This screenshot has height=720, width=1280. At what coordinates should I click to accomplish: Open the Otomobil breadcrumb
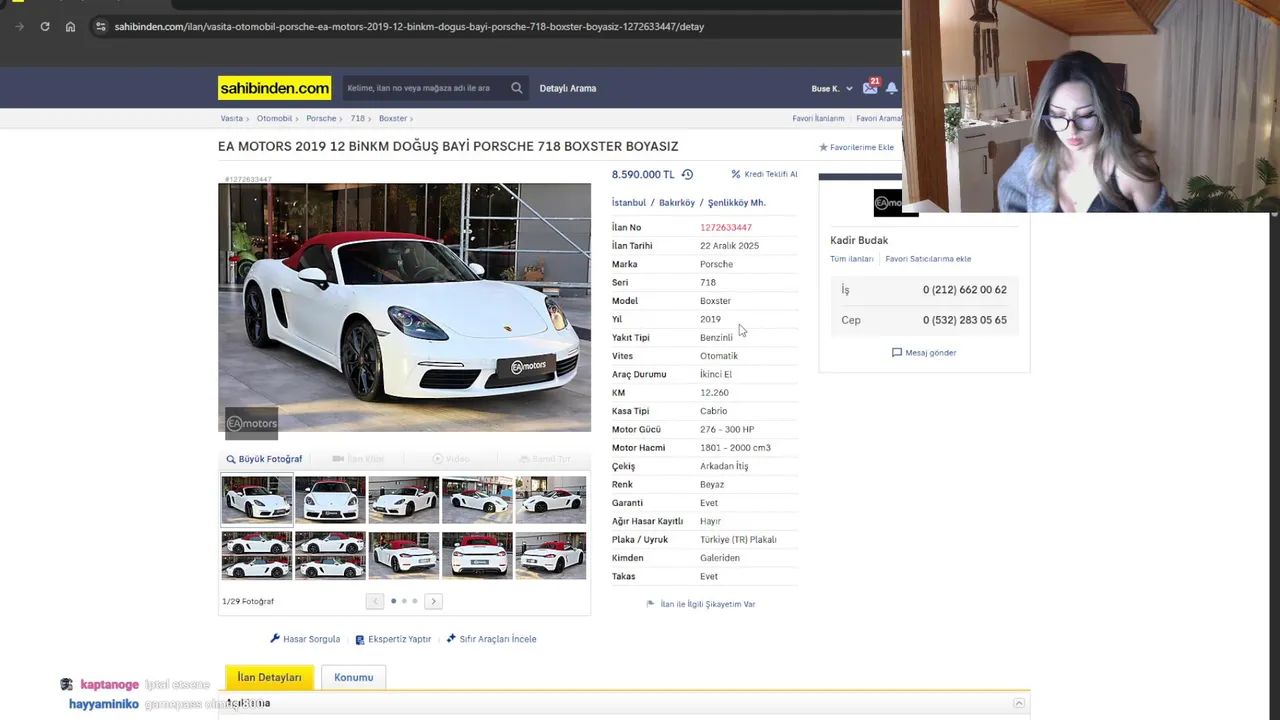coord(274,118)
